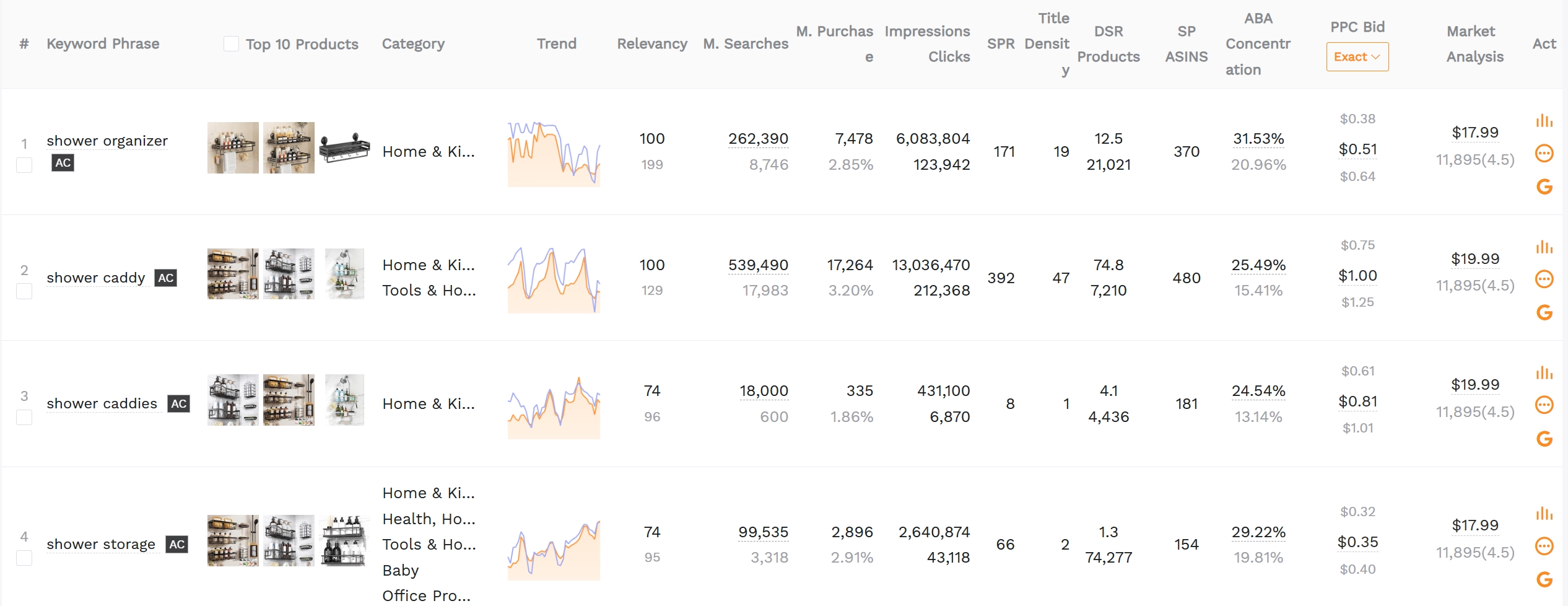Viewport: 1568px width, 606px height.
Task: Open the trend chart for shower caddy
Action: click(x=554, y=279)
